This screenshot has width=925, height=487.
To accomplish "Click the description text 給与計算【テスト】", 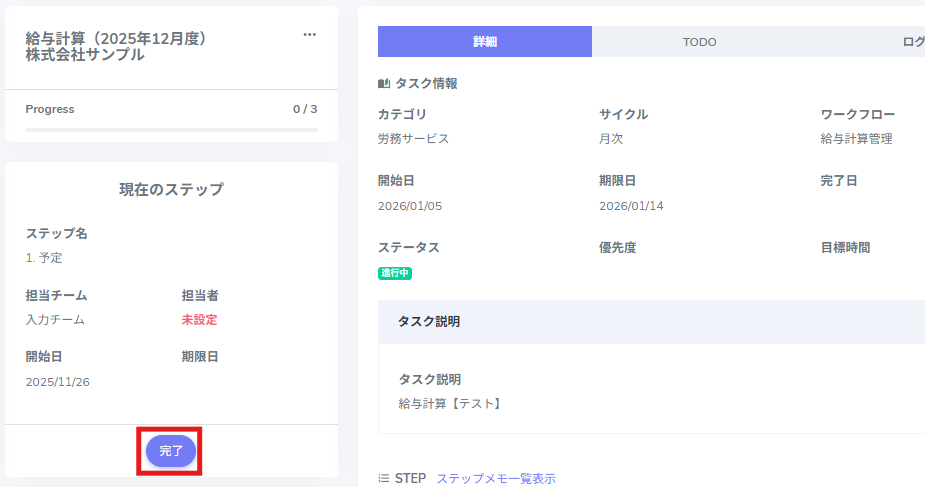I will tap(449, 404).
